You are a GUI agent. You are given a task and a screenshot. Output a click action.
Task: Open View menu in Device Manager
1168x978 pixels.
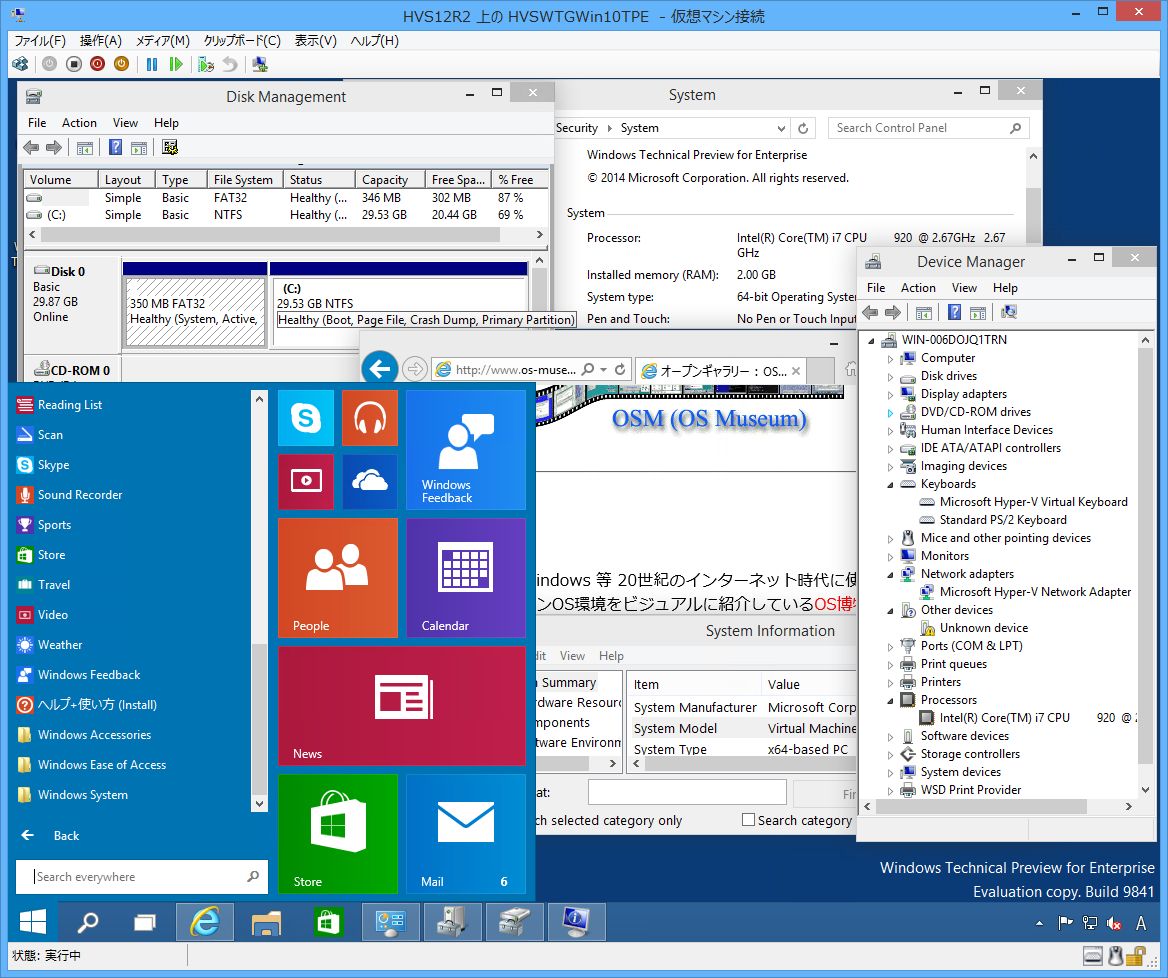pos(964,288)
